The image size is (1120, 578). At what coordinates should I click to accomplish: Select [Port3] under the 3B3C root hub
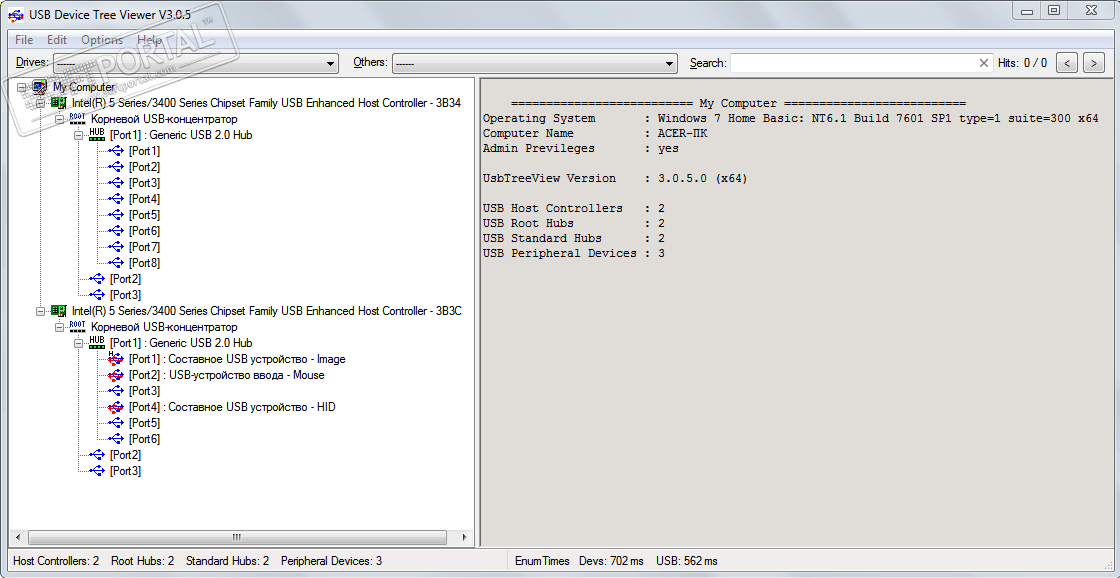(x=126, y=471)
